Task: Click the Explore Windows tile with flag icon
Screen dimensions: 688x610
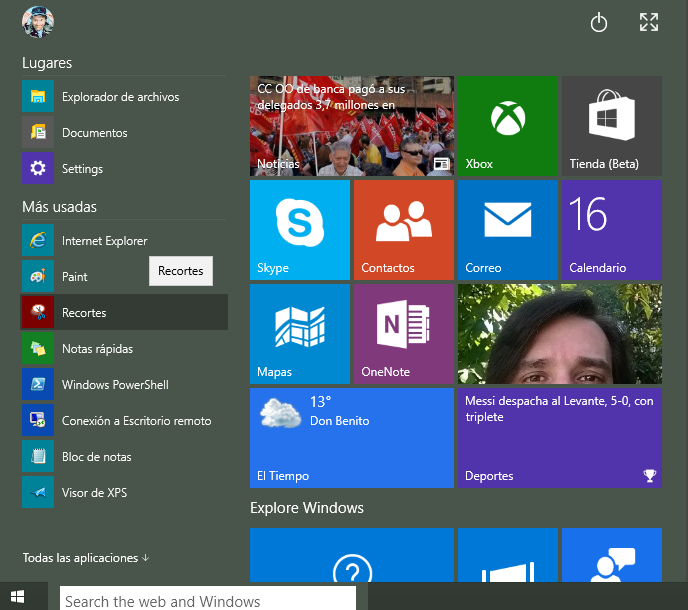Action: (508, 555)
